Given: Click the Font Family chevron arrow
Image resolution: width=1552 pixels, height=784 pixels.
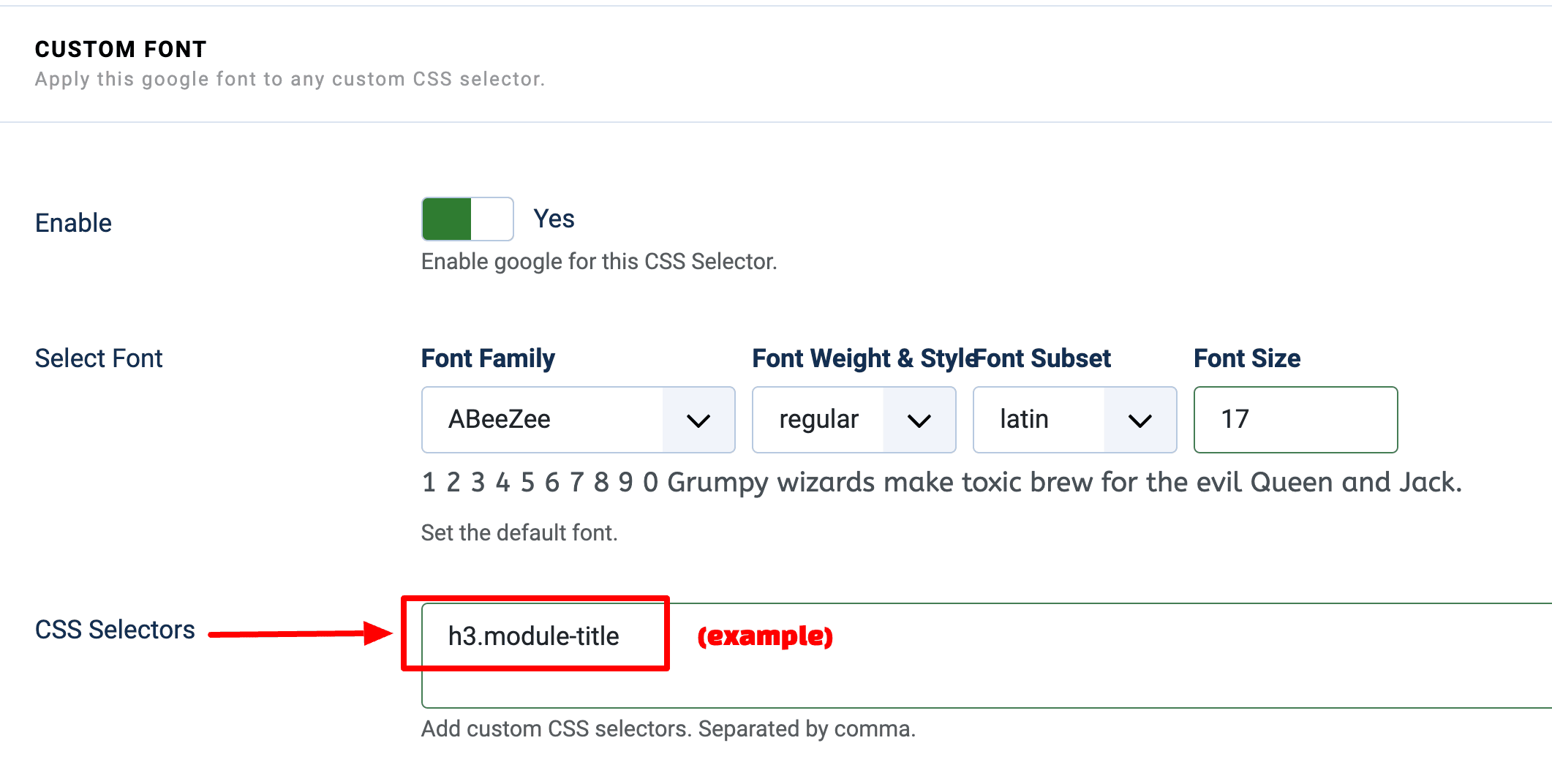Looking at the screenshot, I should [x=698, y=419].
